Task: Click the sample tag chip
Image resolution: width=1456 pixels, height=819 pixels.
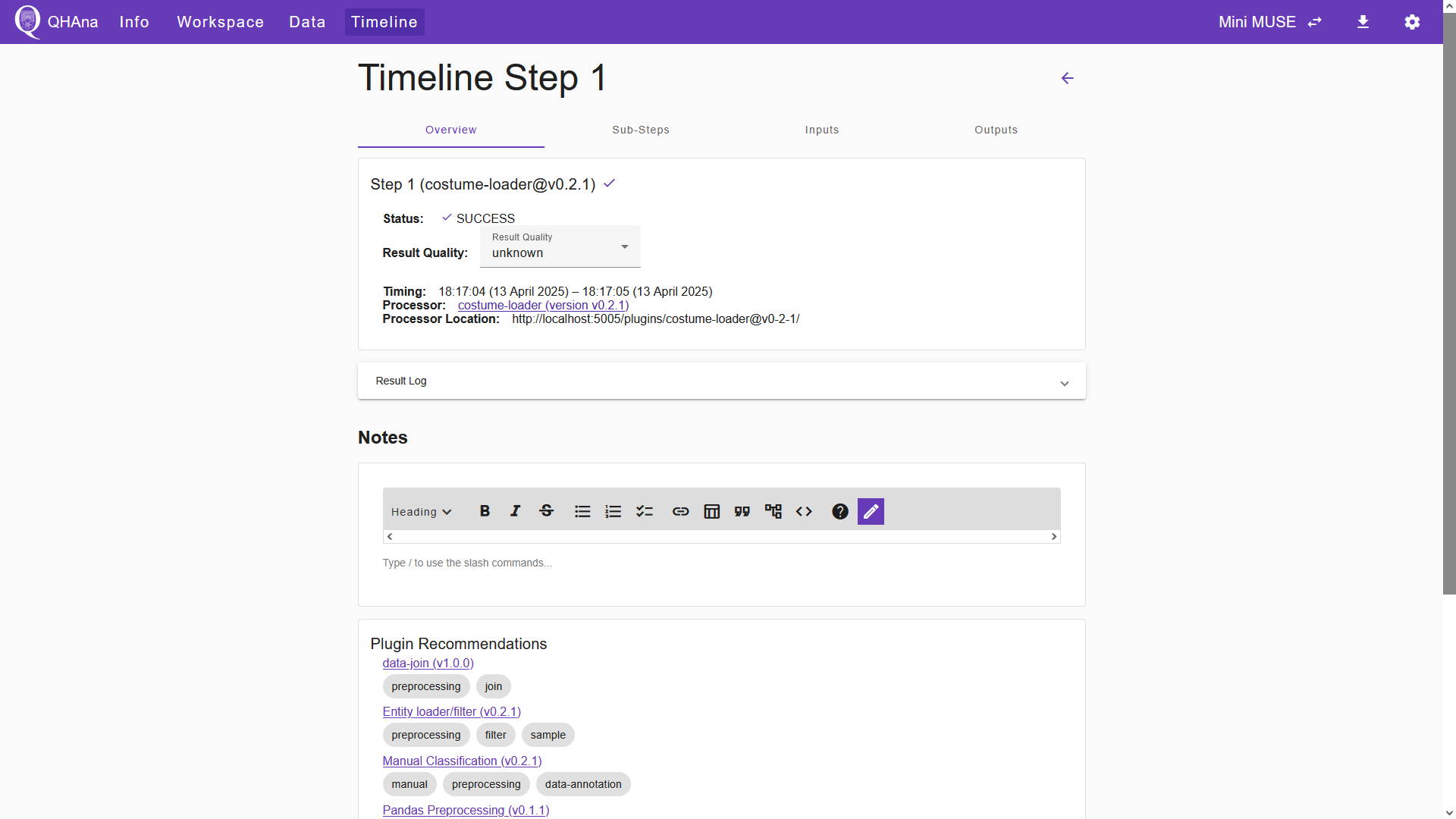Action: (x=548, y=735)
